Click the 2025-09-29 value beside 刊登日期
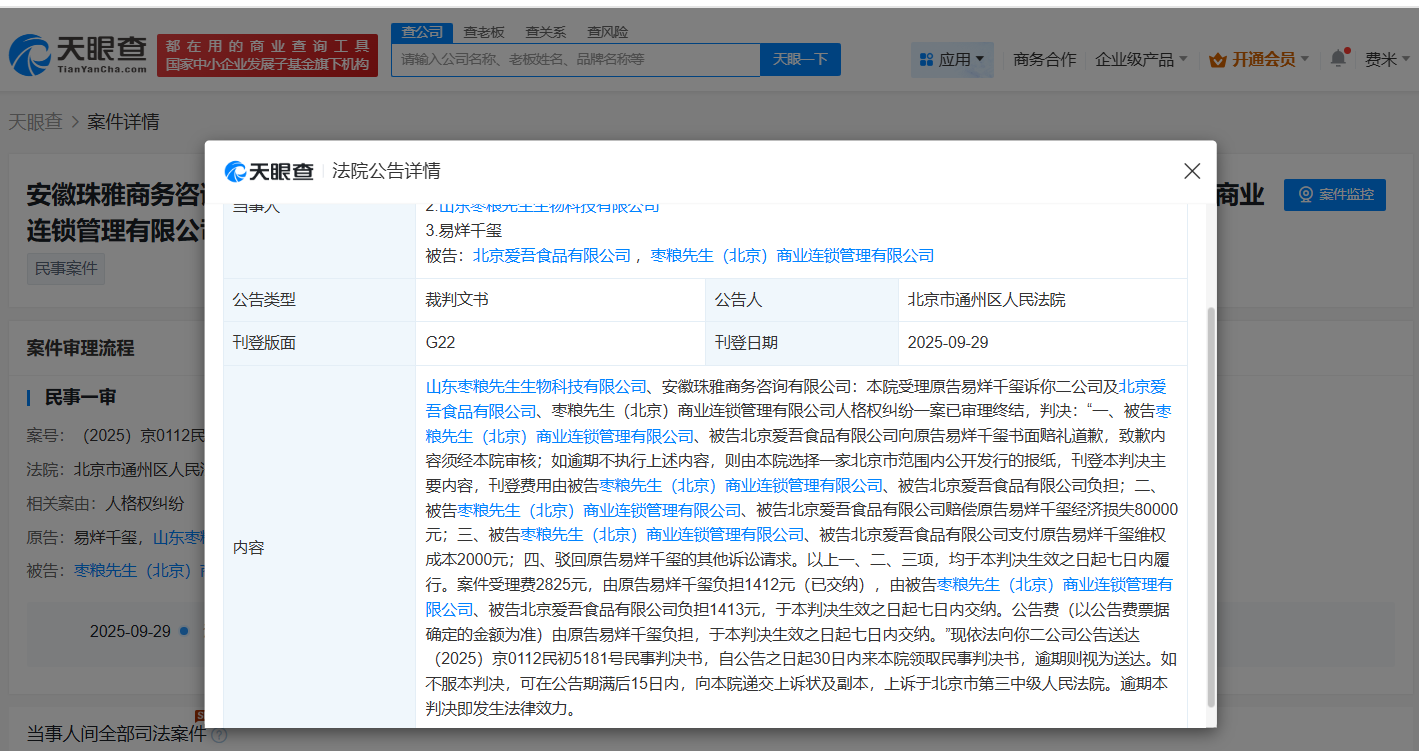1419x751 pixels. point(948,342)
